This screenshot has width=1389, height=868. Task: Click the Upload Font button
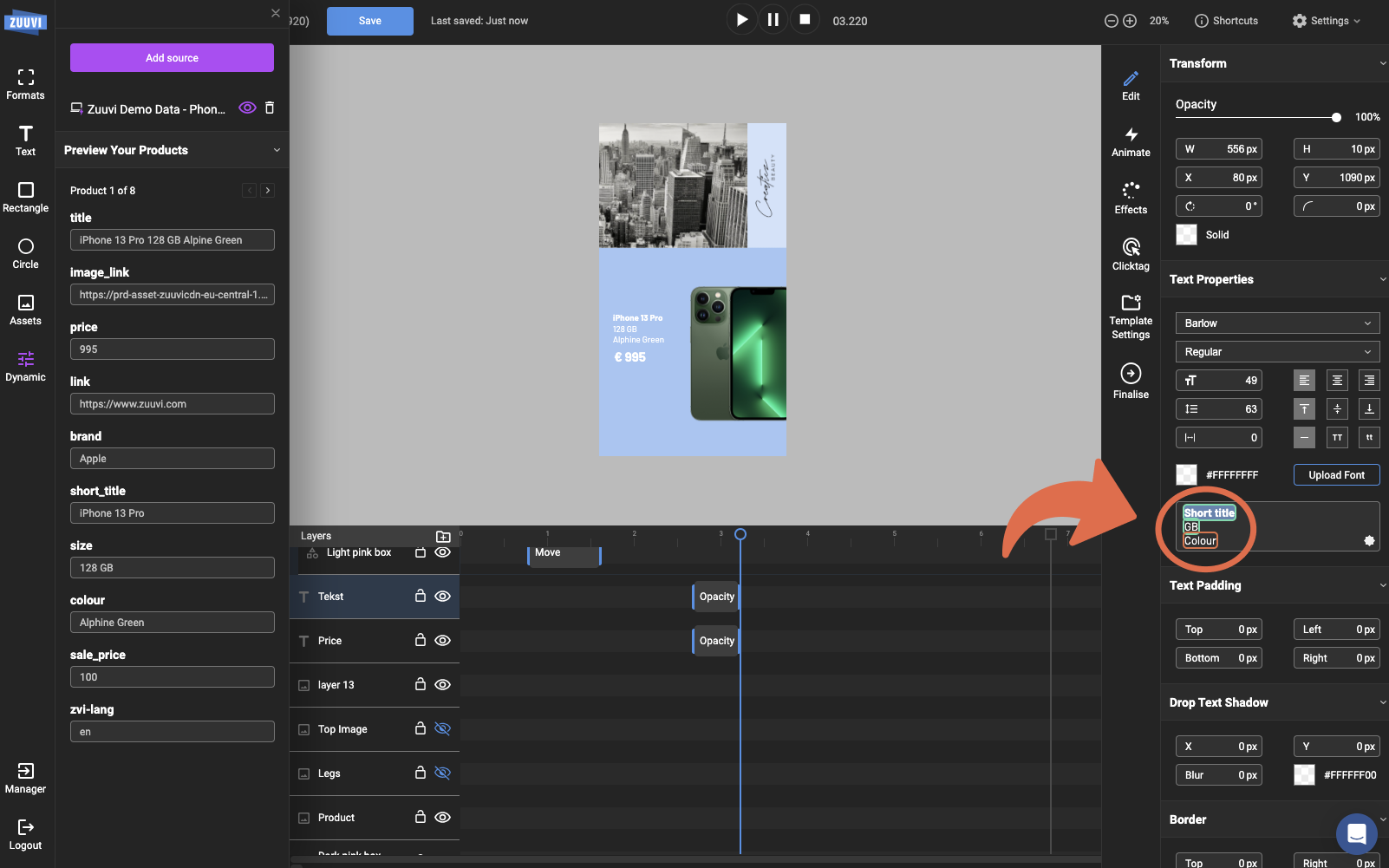(1335, 474)
